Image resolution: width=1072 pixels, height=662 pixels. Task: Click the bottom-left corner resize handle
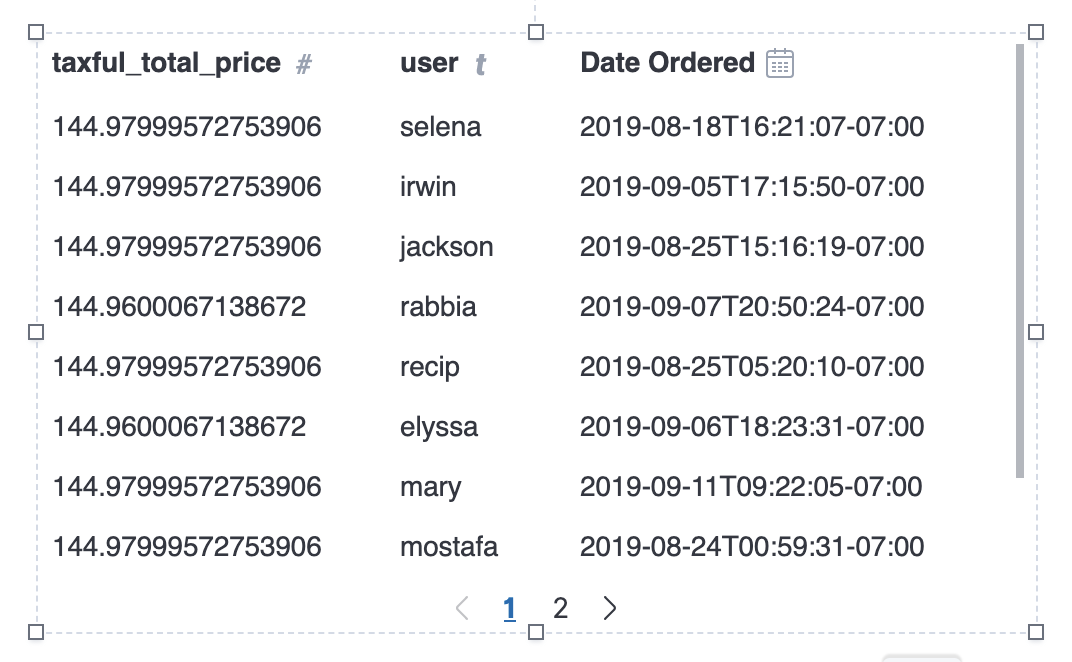tap(37, 632)
